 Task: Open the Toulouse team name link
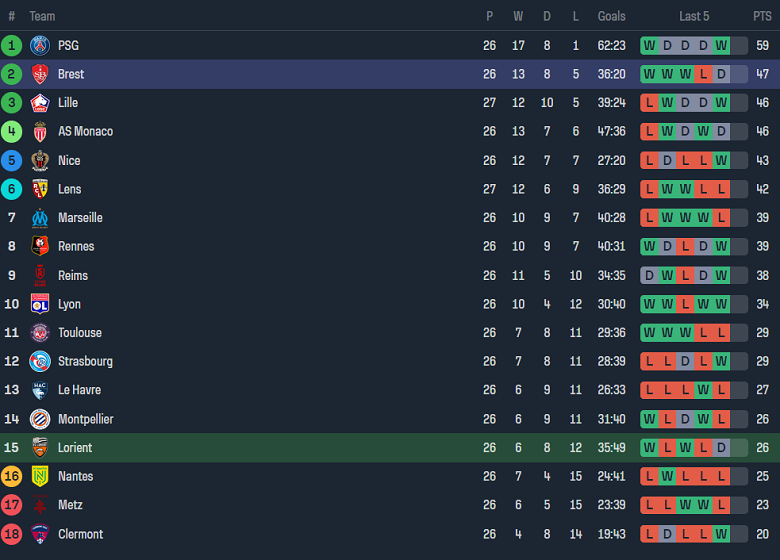79,333
